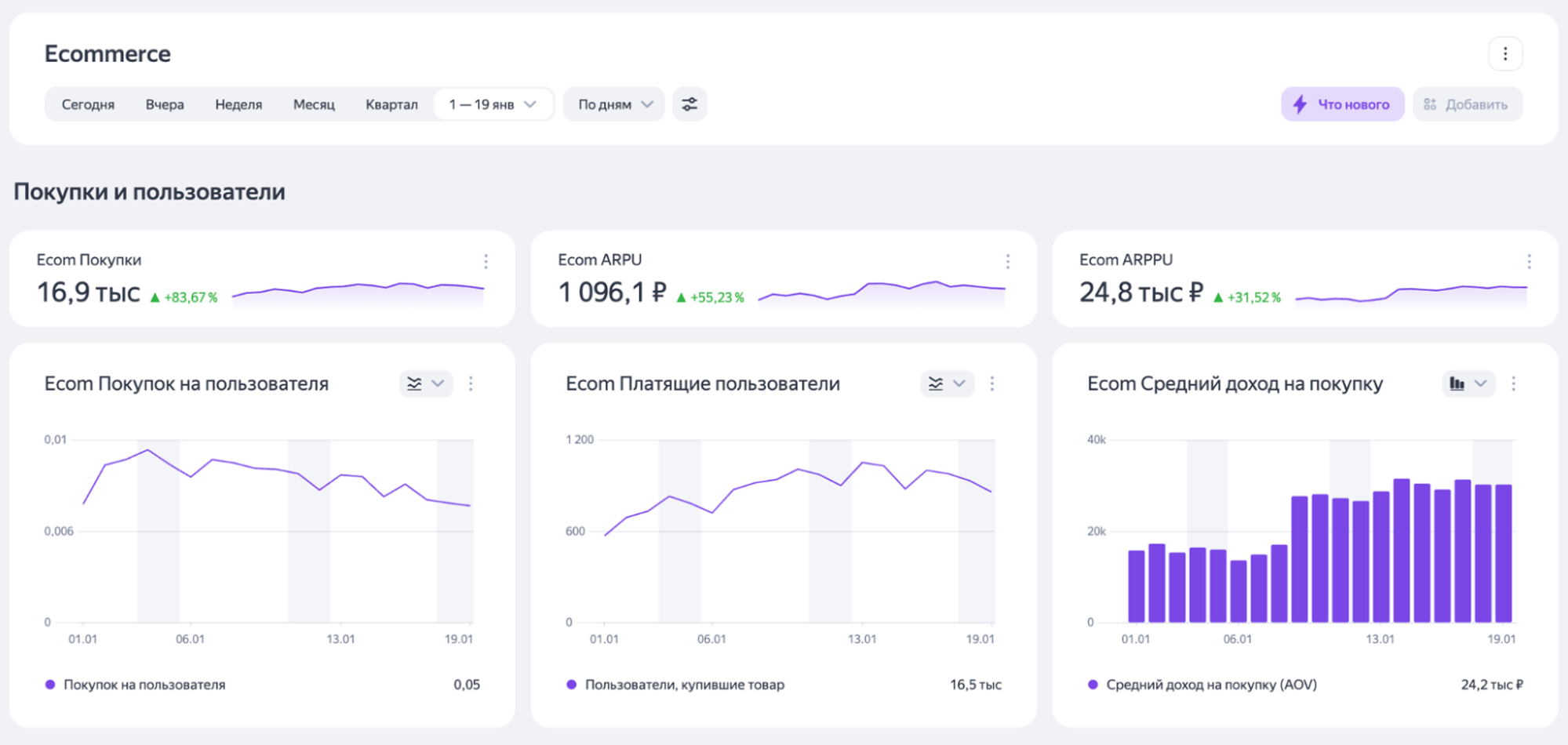Image resolution: width=1568 pixels, height=745 pixels.
Task: Change chart type for Ecom Средний доход на покупку
Action: [x=1468, y=383]
